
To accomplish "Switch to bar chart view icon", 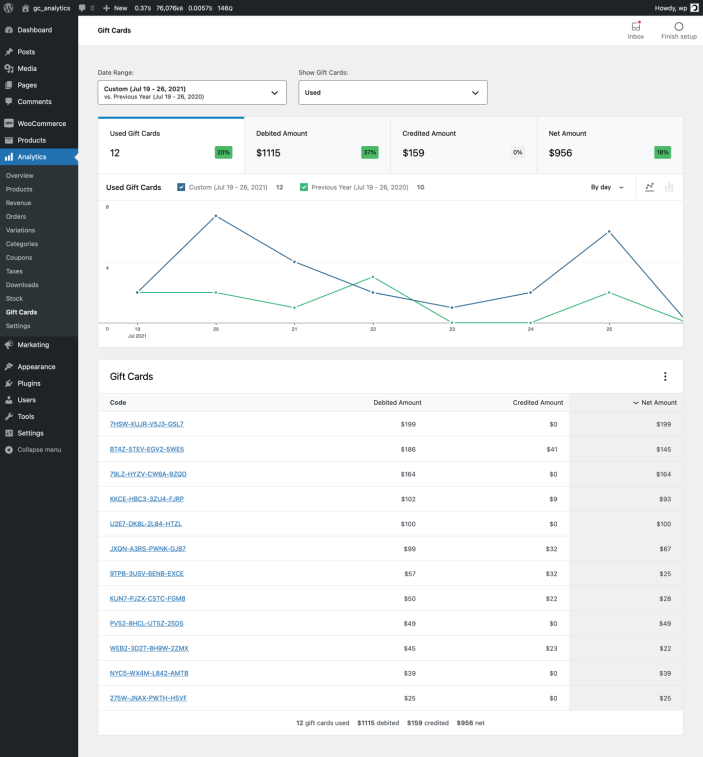I will (670, 187).
